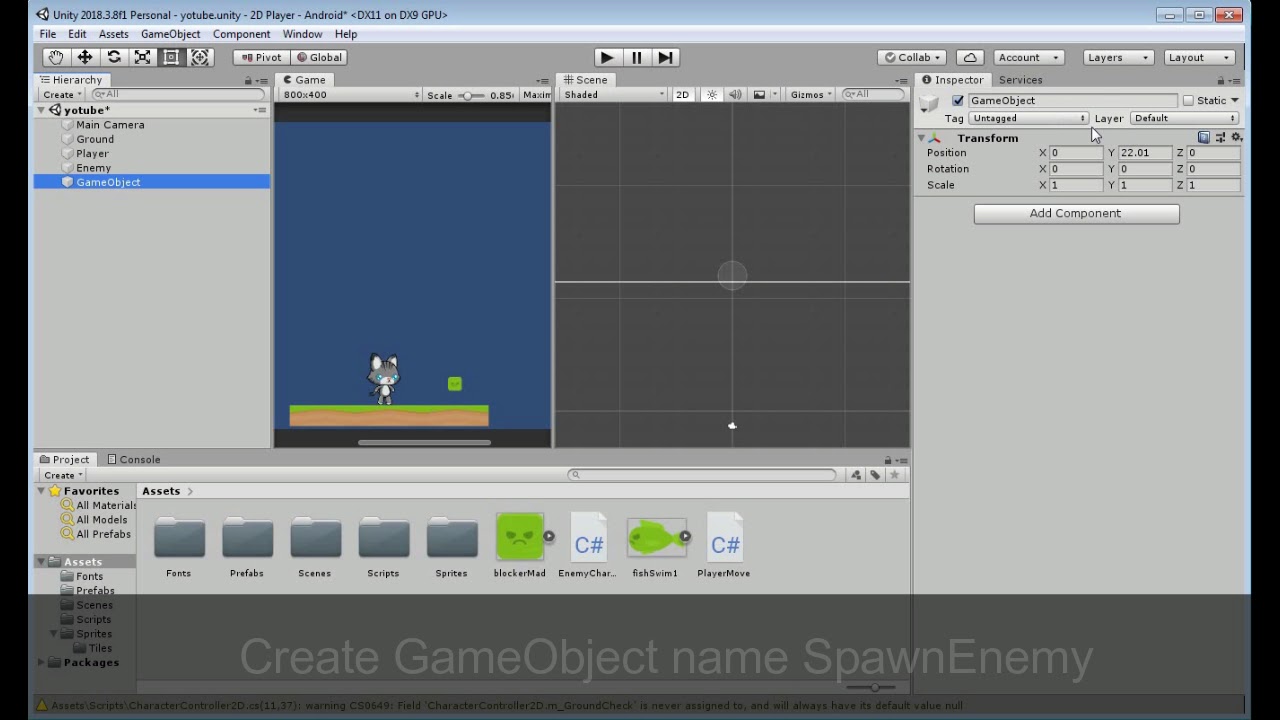Viewport: 1280px width, 720px height.
Task: Collapse the Favorites tree
Action: (x=41, y=491)
